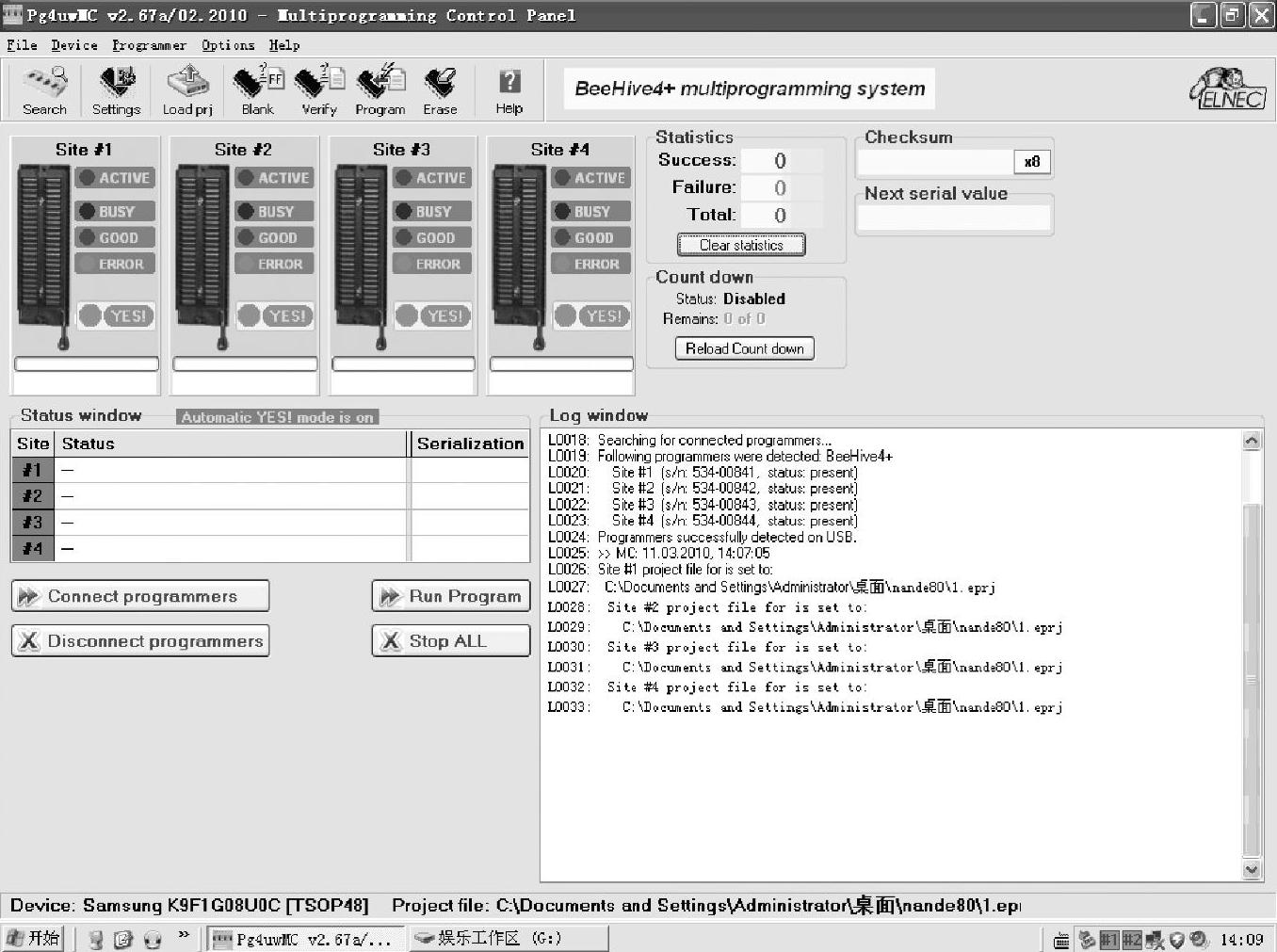
Task: Click Reload Count down button
Action: (x=744, y=348)
